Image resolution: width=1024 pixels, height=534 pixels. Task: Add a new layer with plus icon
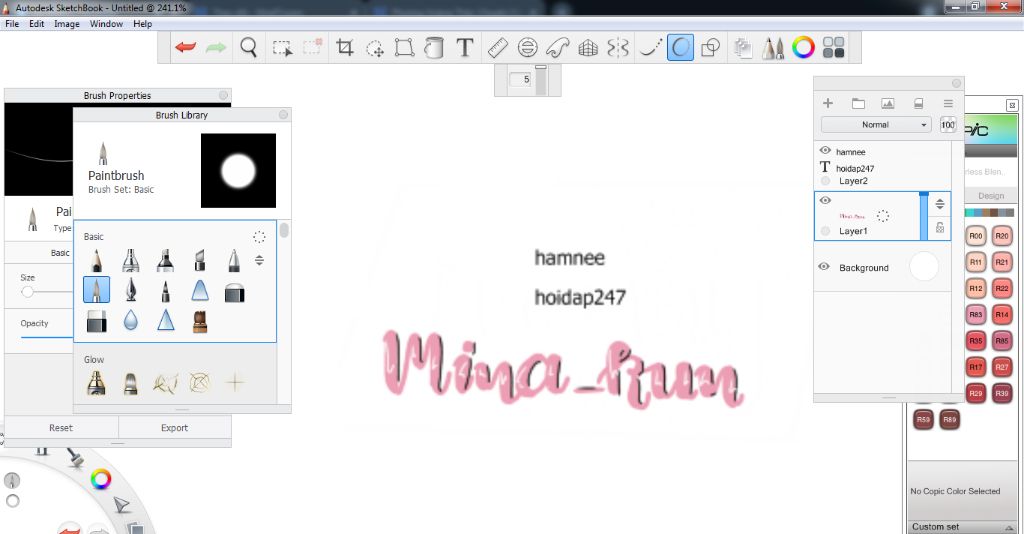coord(827,103)
